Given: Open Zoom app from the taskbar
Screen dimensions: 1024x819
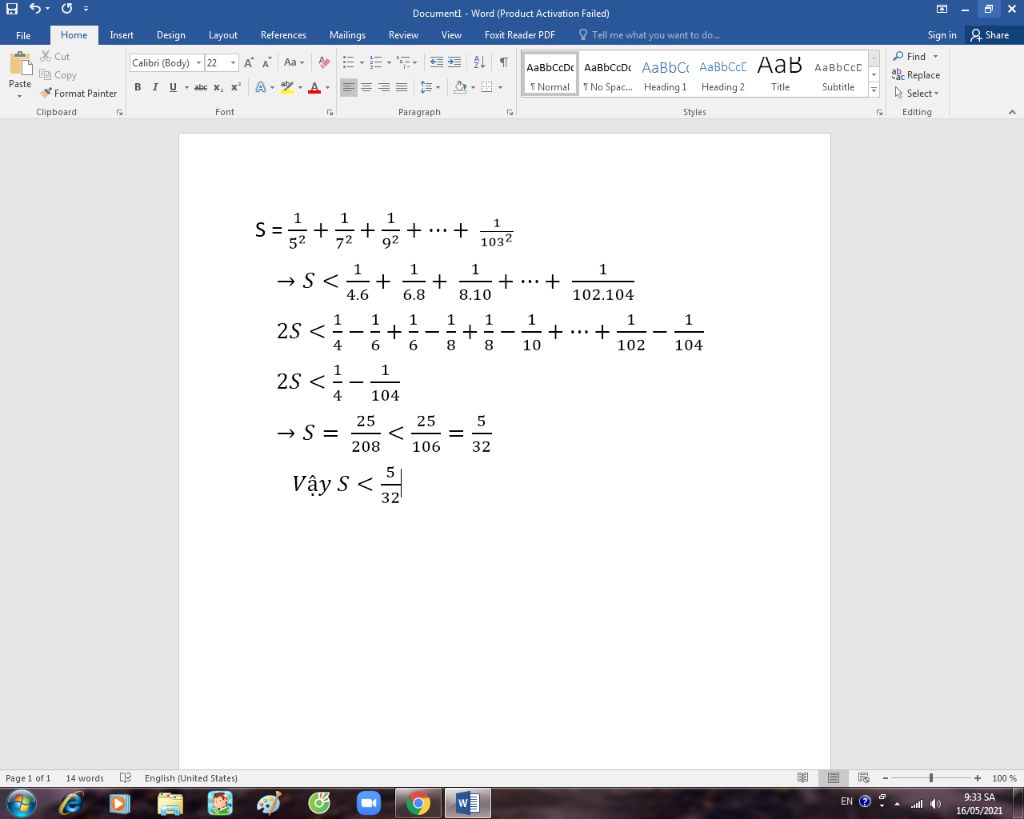Looking at the screenshot, I should coord(368,803).
